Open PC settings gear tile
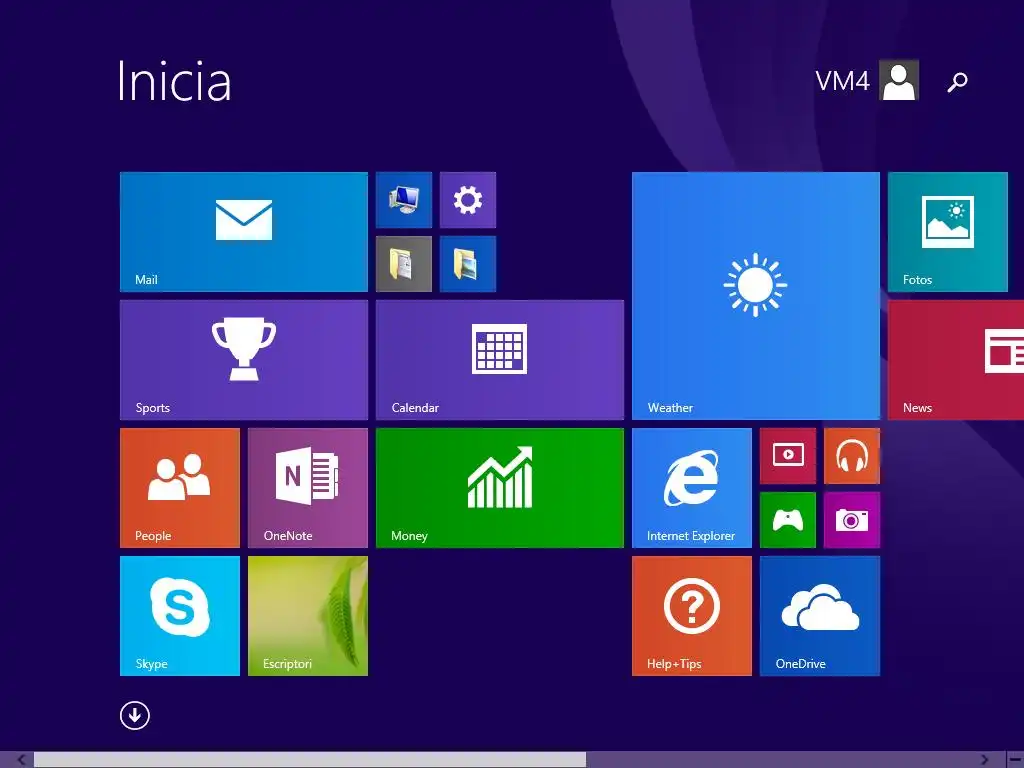 (x=468, y=200)
